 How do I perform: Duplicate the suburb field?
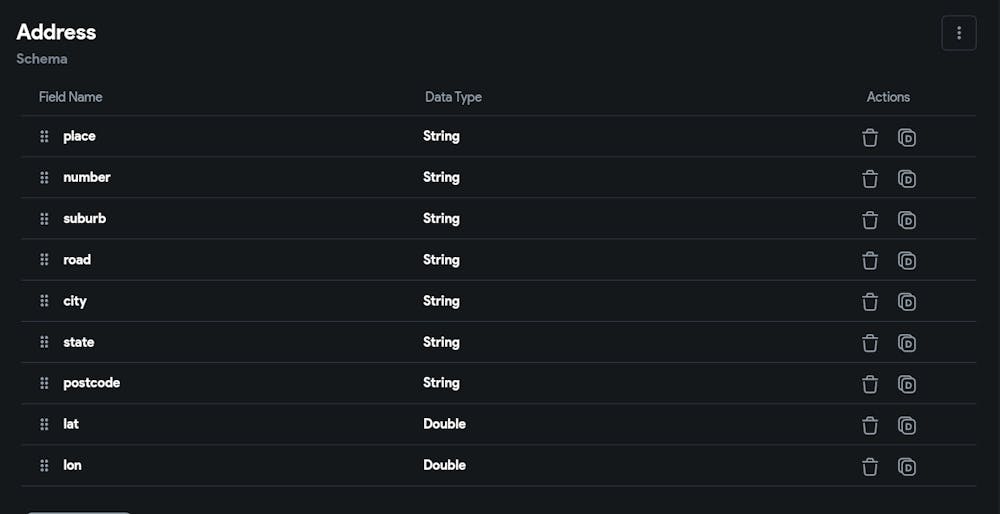907,219
